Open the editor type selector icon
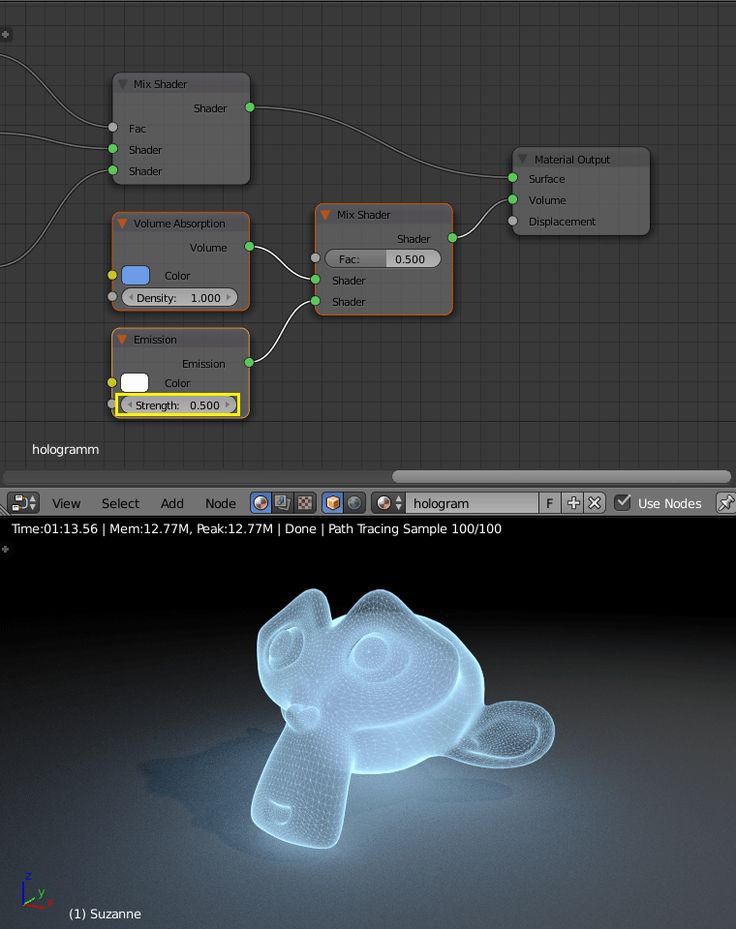The image size is (736, 929). tap(22, 503)
